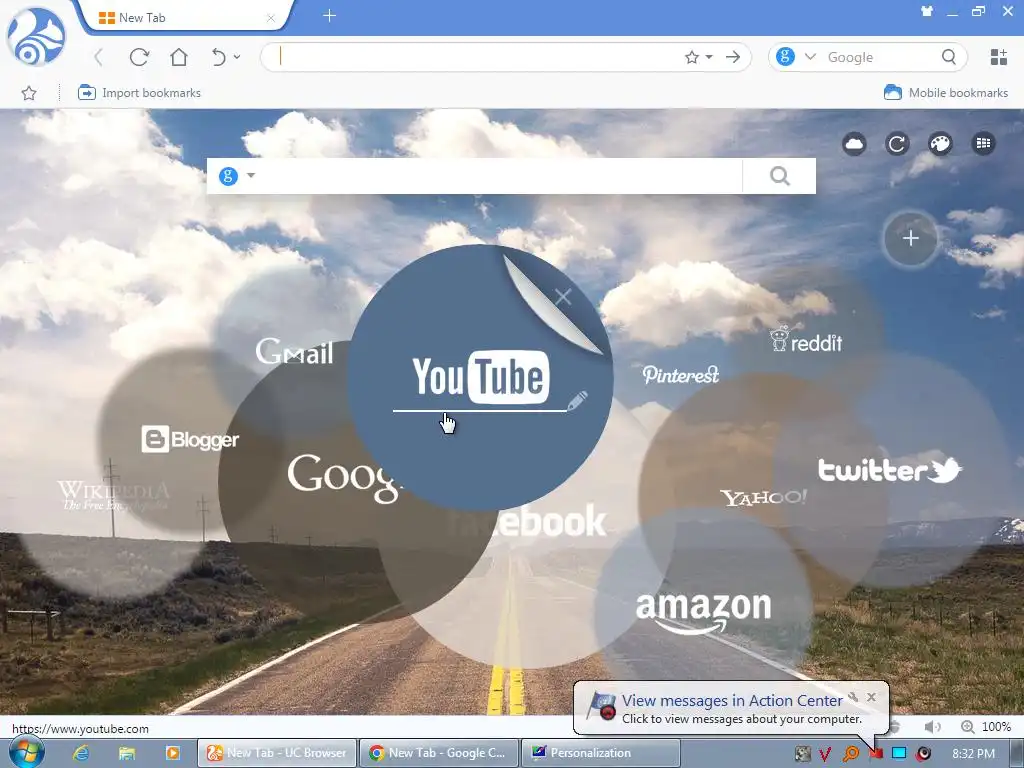Click the red V tray icon
This screenshot has width=1024, height=768.
825,754
